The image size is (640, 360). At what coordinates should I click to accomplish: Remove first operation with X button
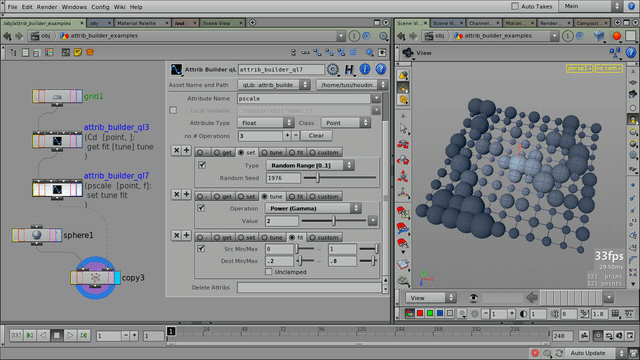176,151
